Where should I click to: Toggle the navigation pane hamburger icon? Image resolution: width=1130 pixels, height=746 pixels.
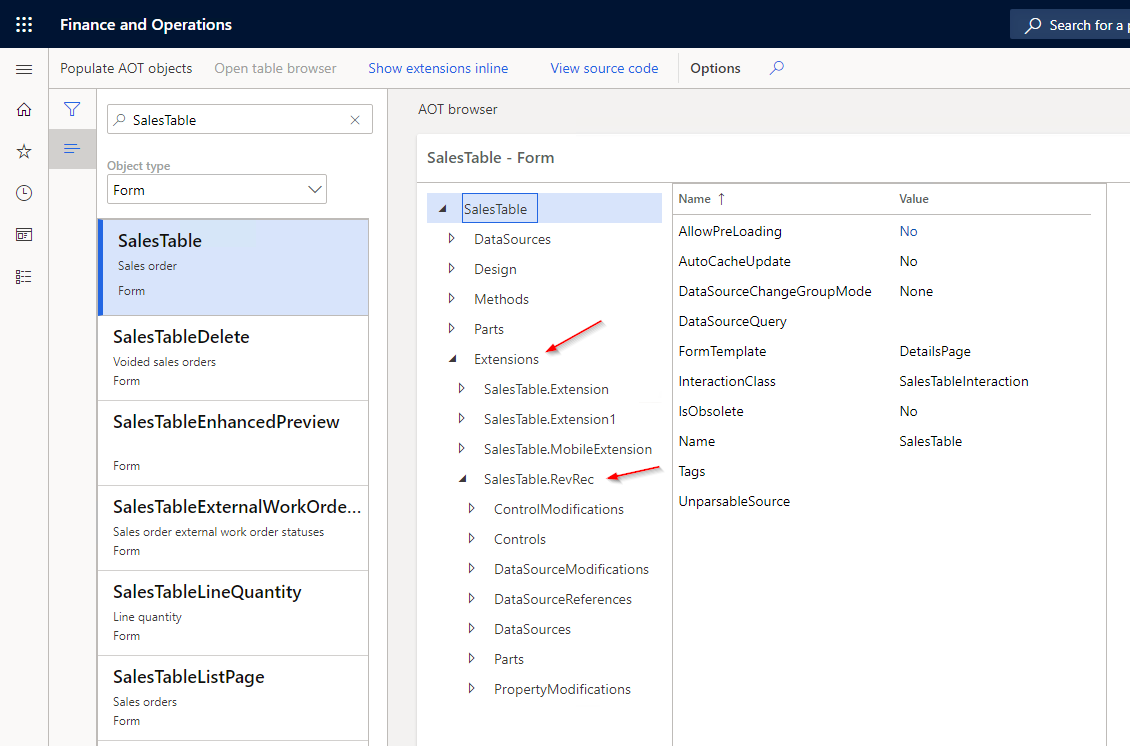(x=24, y=69)
